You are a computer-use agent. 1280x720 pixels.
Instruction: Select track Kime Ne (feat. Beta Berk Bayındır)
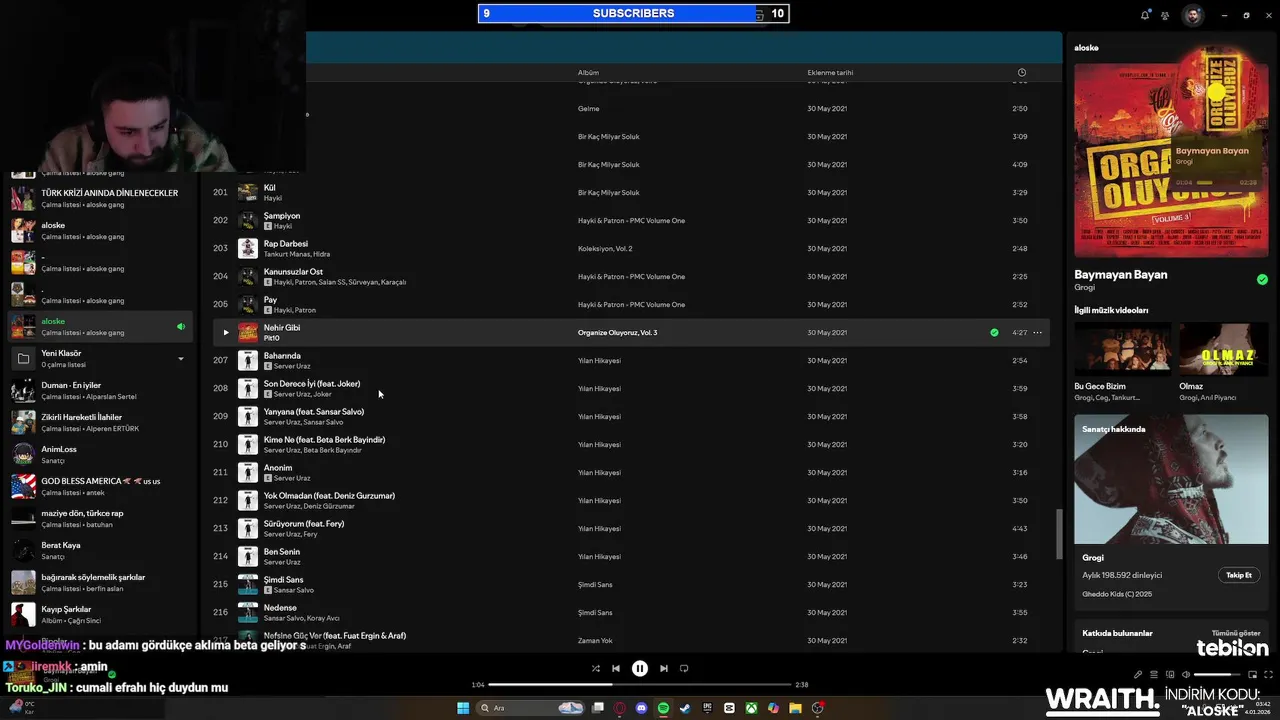630,444
